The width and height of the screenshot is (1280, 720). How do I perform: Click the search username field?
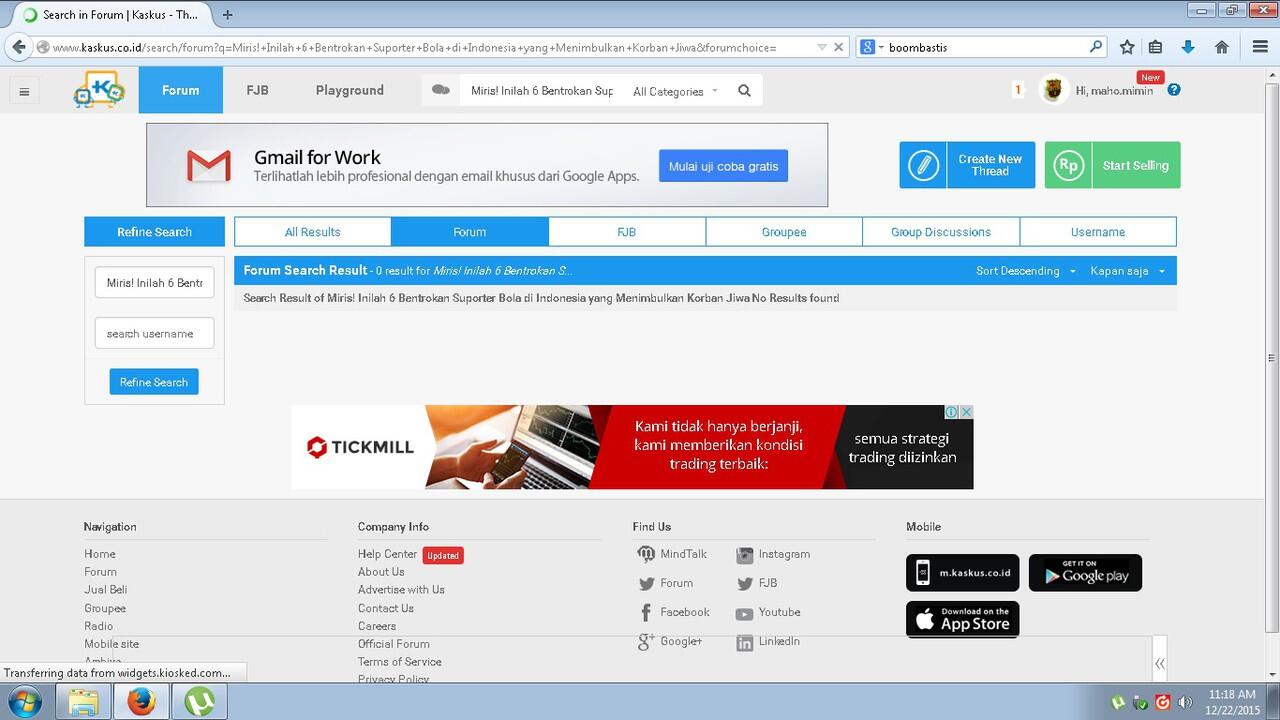tap(154, 333)
